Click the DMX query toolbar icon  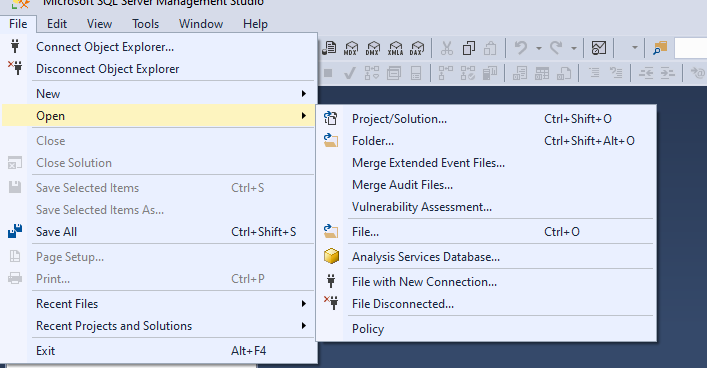(373, 48)
